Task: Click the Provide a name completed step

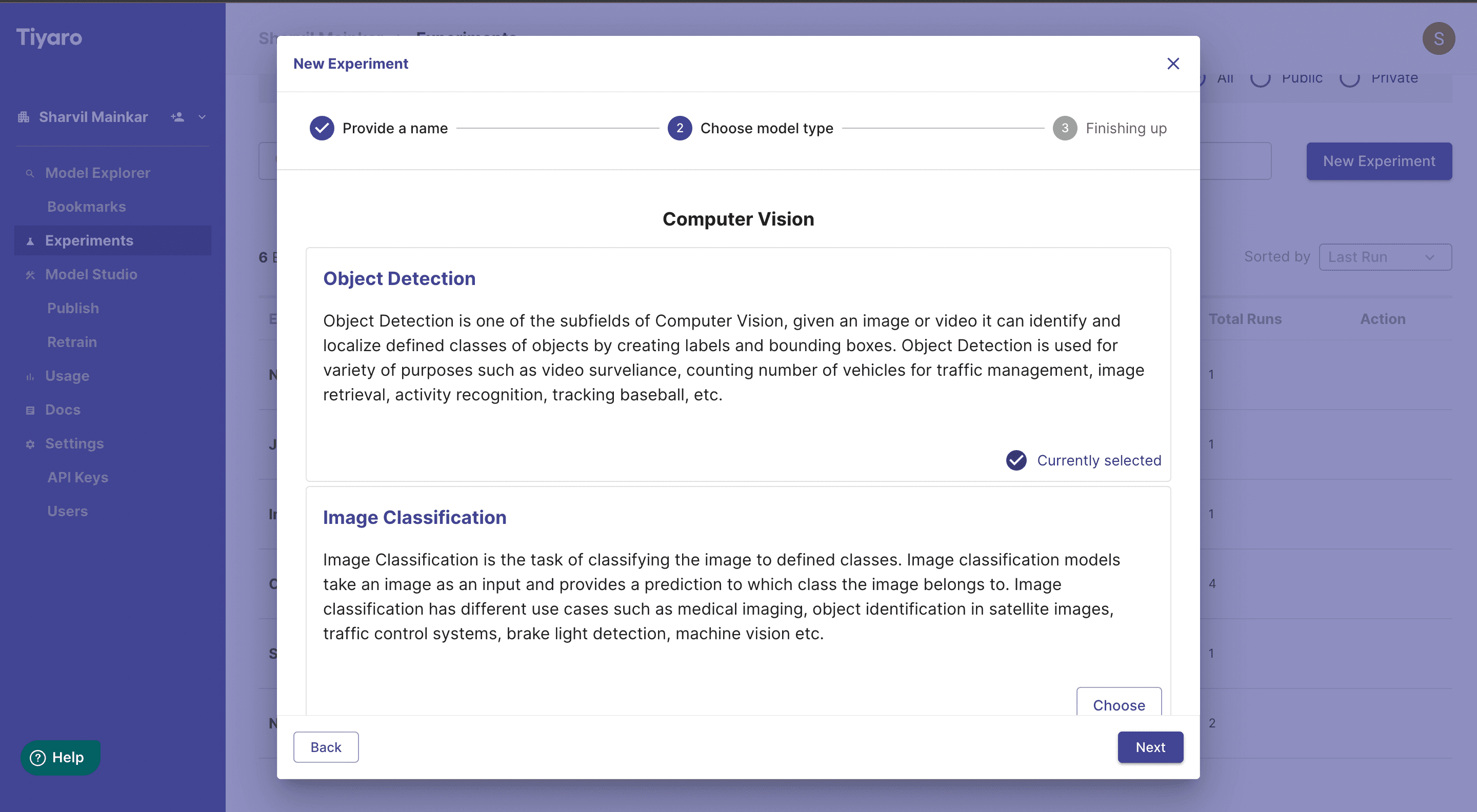Action: pos(378,128)
